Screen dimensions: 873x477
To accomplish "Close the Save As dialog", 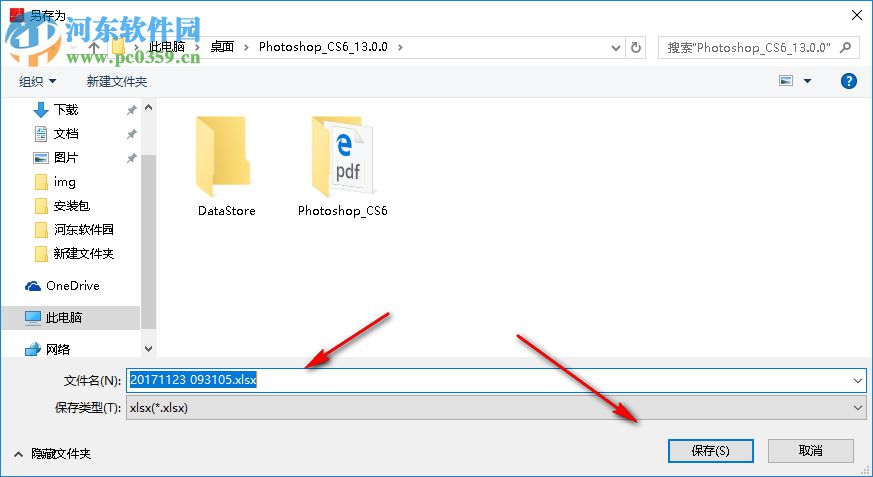I will click(x=857, y=15).
